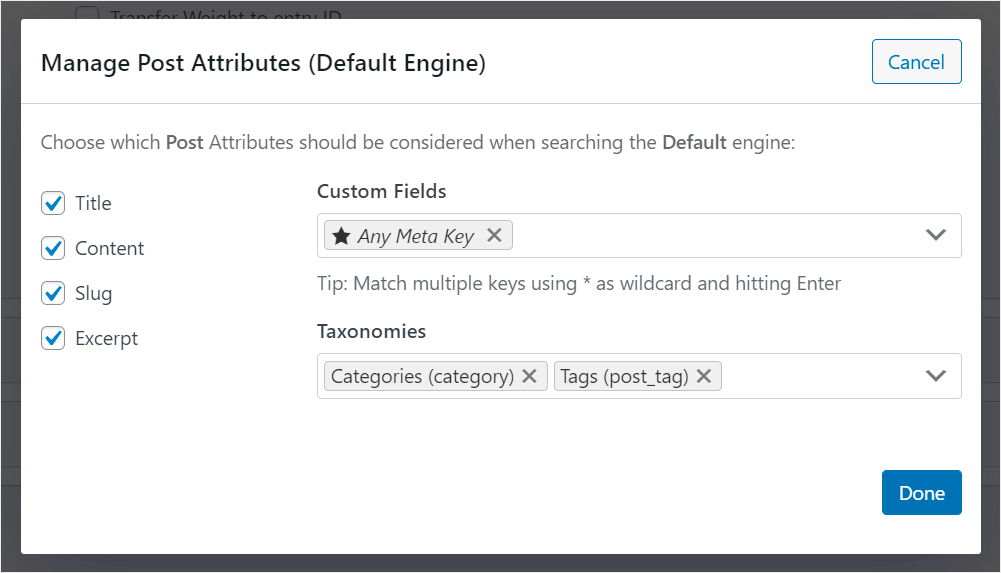Screen dimensions: 1001x573
Task: Toggle the Slug checkbox
Action: (x=53, y=294)
